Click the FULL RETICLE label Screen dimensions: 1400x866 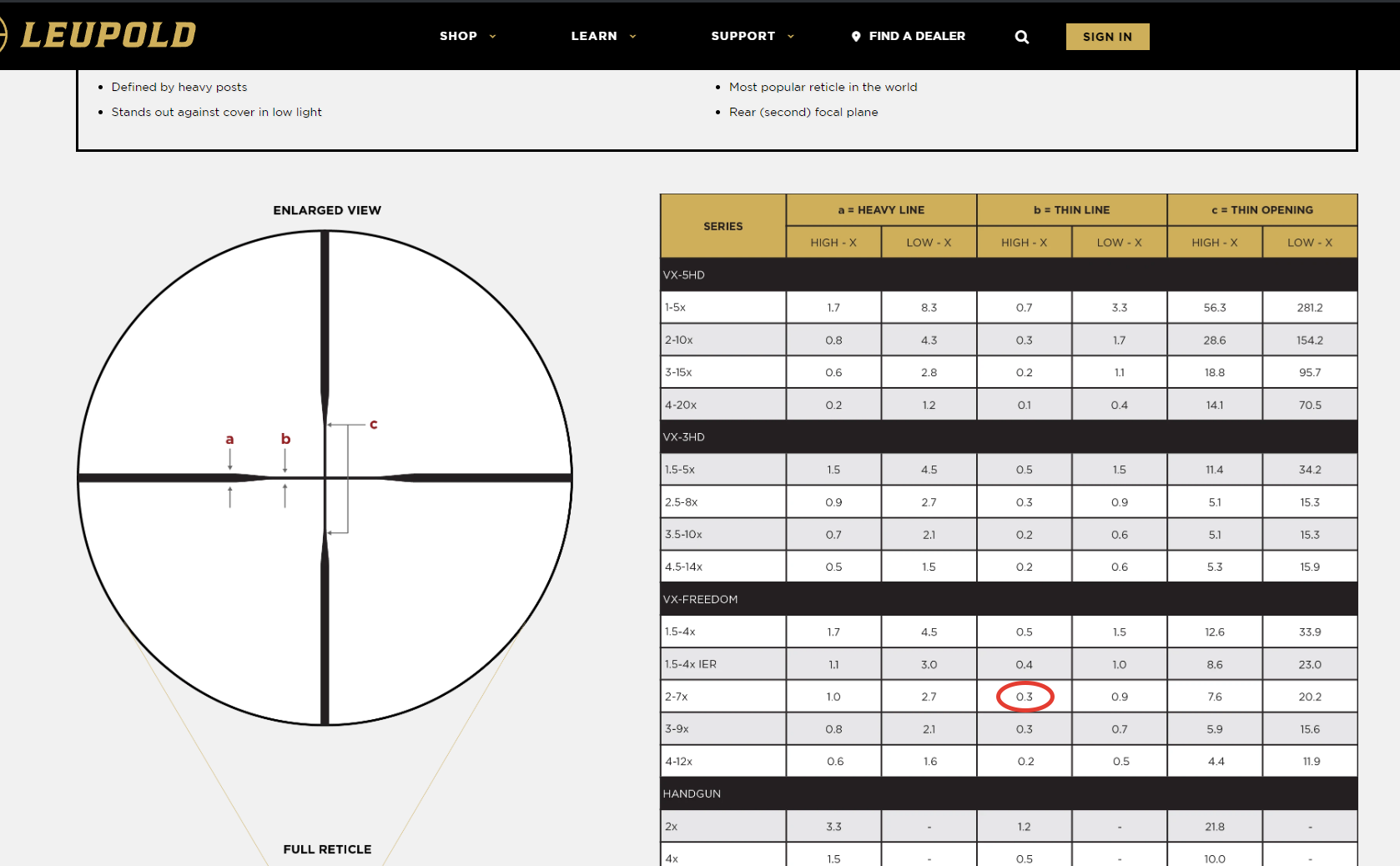pyautogui.click(x=327, y=849)
